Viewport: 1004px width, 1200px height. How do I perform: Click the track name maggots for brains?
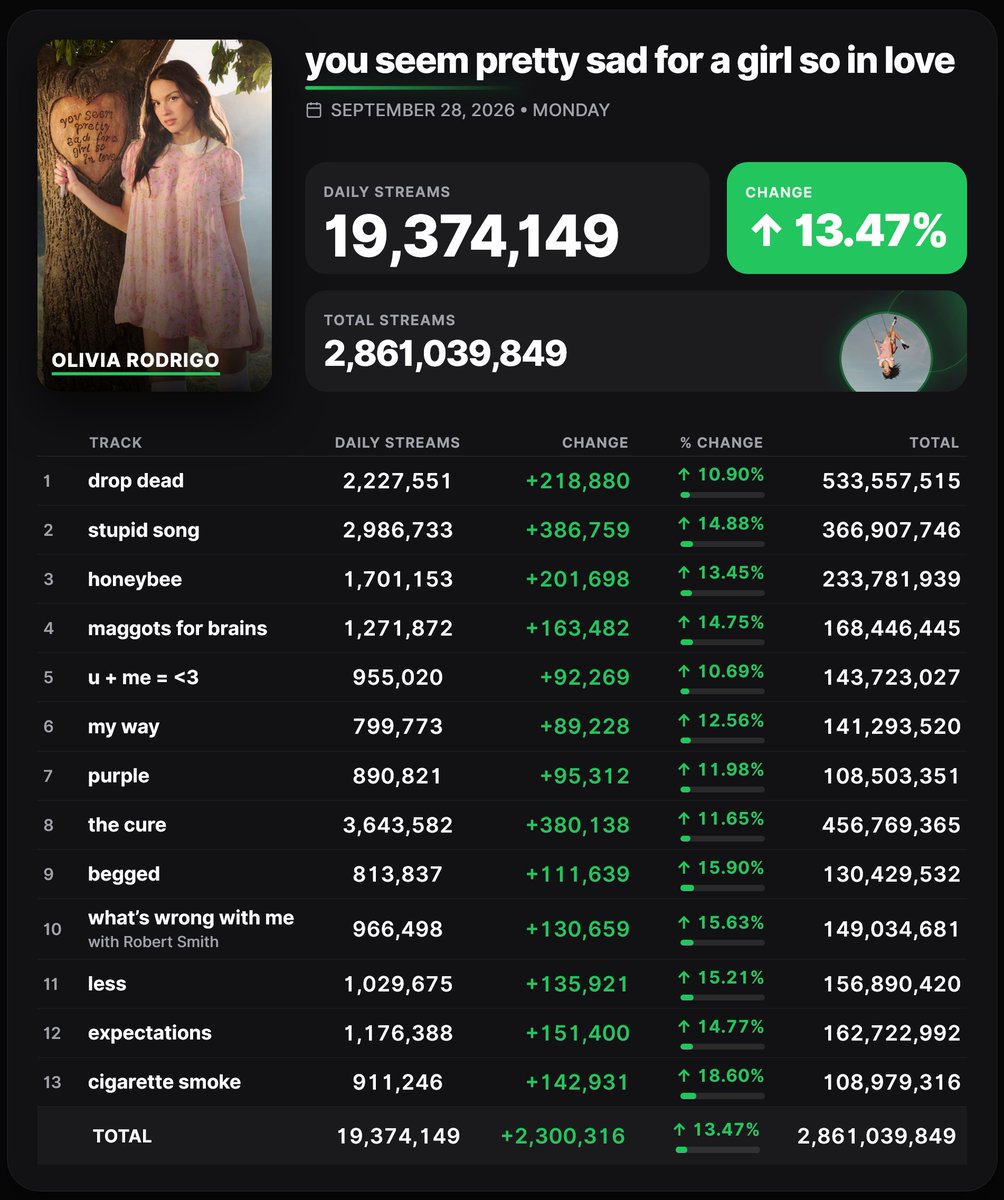[x=178, y=628]
